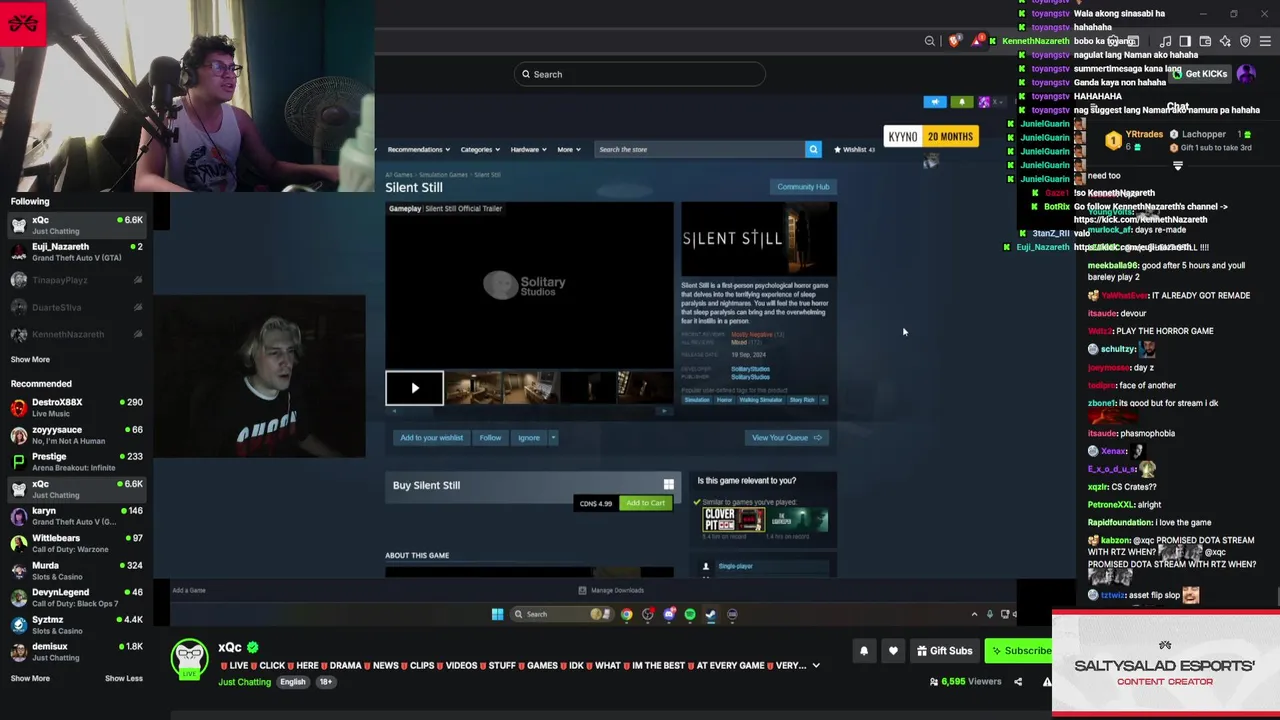Click the Just Chatting category link below xQc
Viewport: 1280px width, 720px height.
pos(244,682)
